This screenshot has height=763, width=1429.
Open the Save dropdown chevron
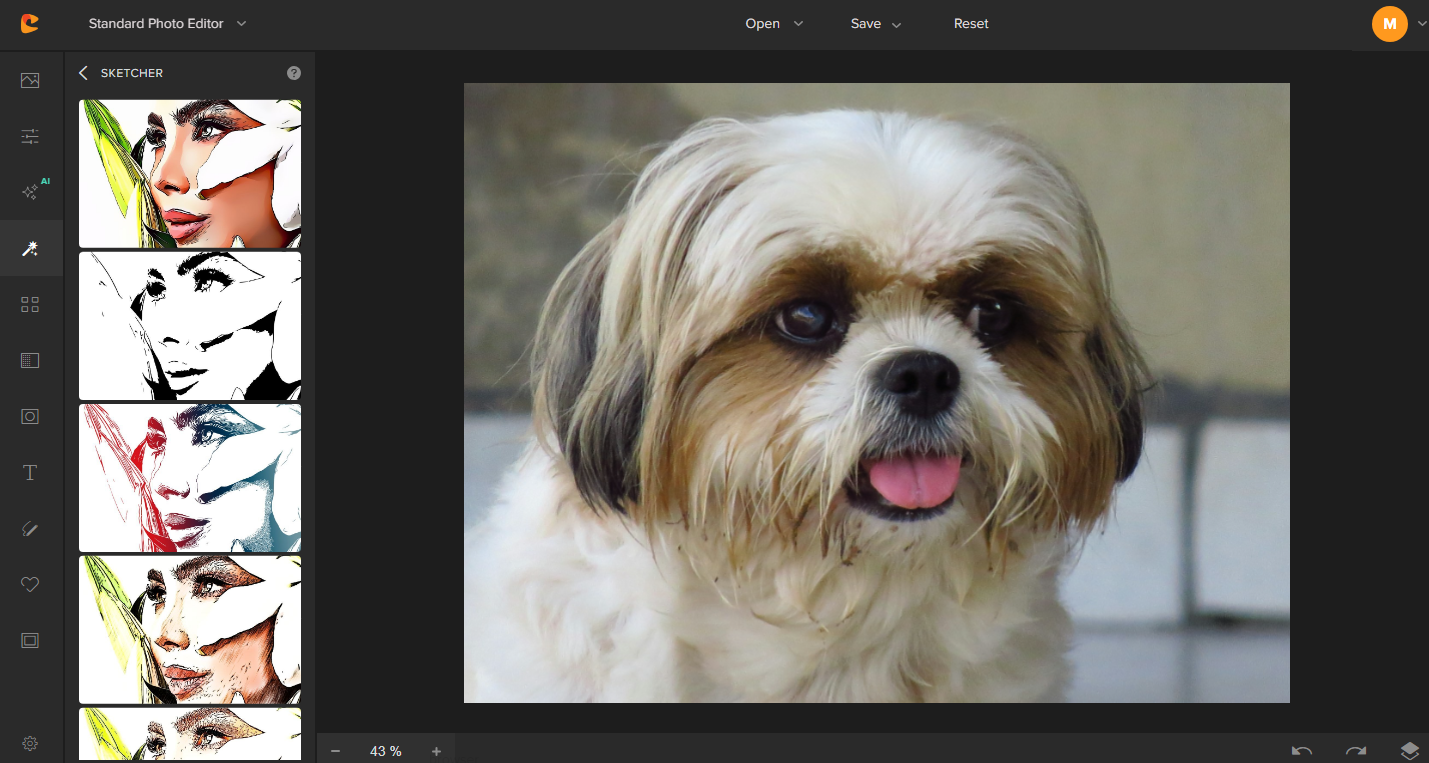tap(898, 23)
